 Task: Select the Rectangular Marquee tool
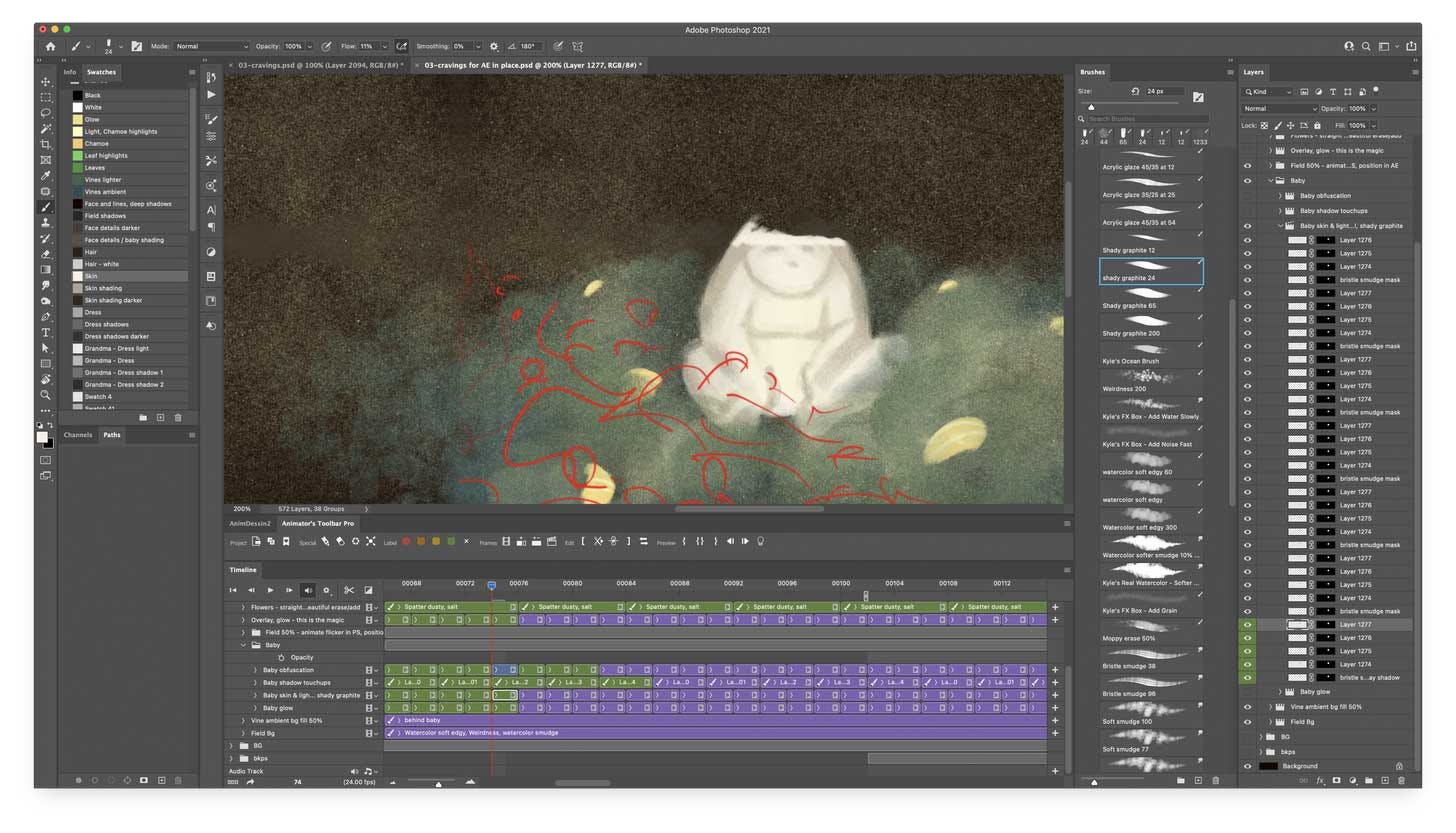click(45, 97)
